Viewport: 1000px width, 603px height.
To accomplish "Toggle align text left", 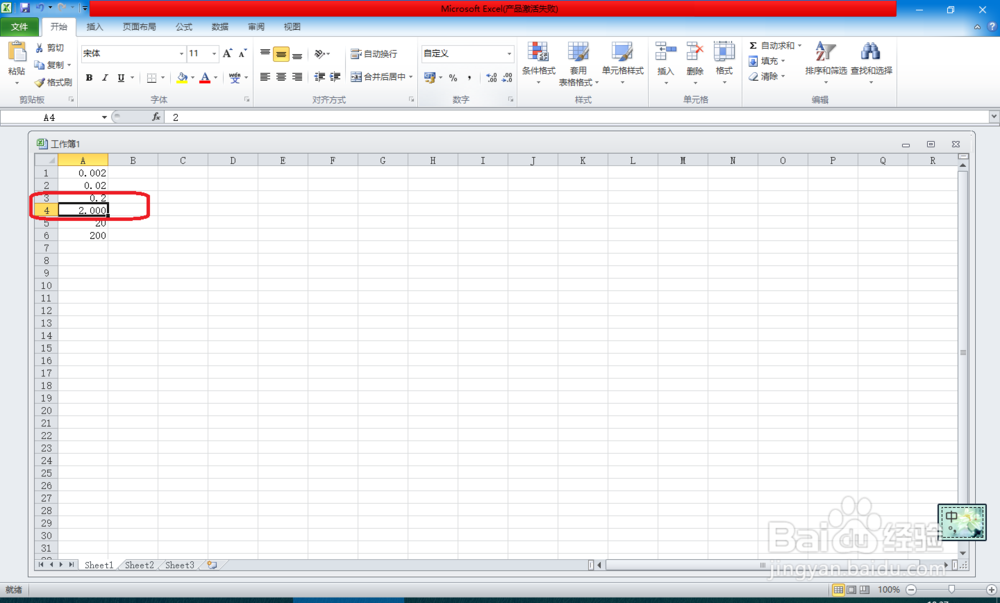I will click(x=265, y=77).
